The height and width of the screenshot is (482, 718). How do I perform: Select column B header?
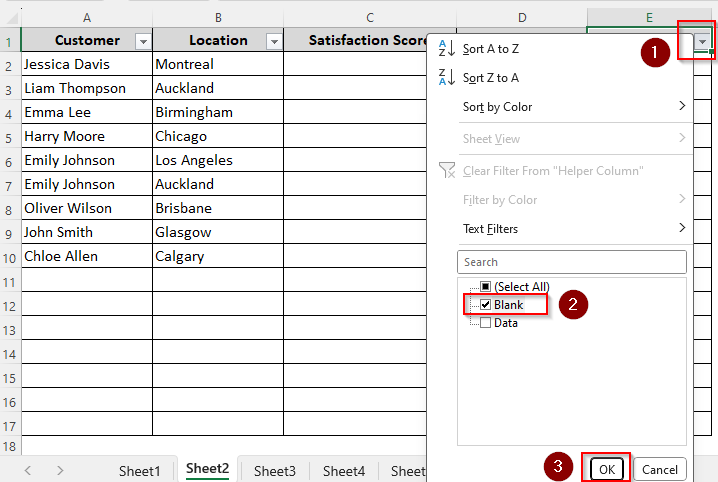click(x=218, y=18)
